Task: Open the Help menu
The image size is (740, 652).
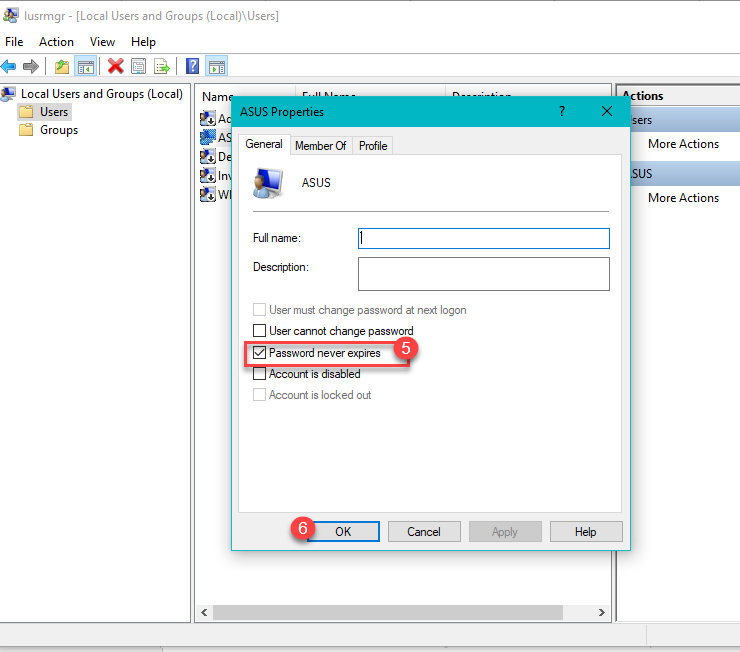Action: click(x=143, y=42)
